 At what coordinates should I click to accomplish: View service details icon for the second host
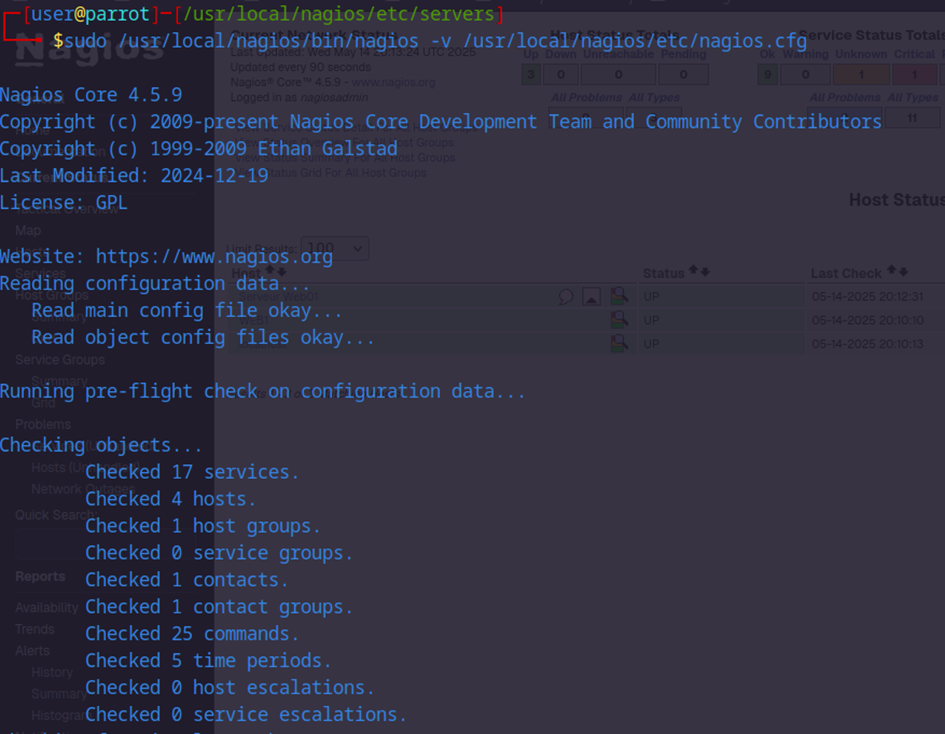coord(619,320)
